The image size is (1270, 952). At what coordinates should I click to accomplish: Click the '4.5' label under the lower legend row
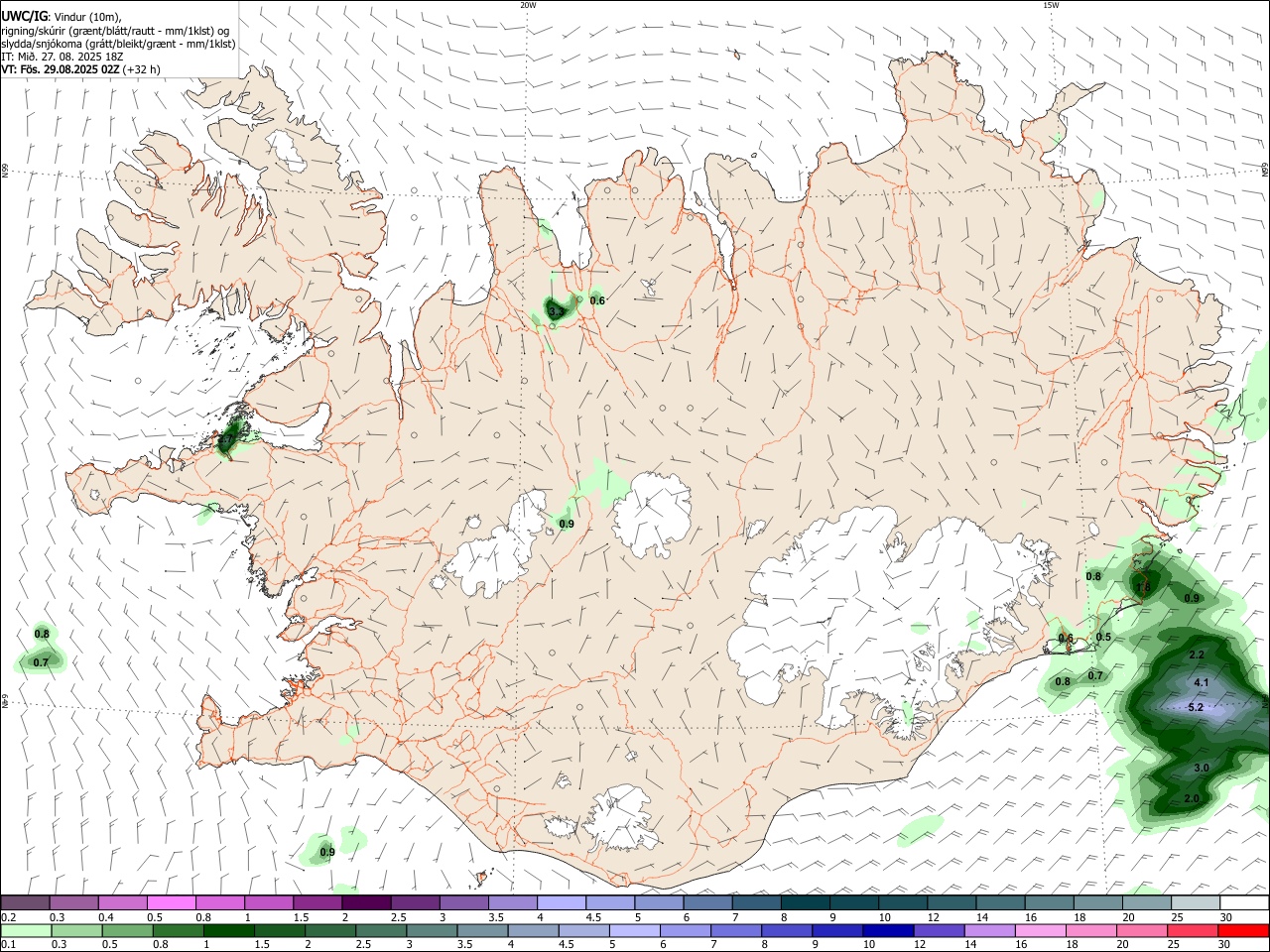[x=566, y=945]
